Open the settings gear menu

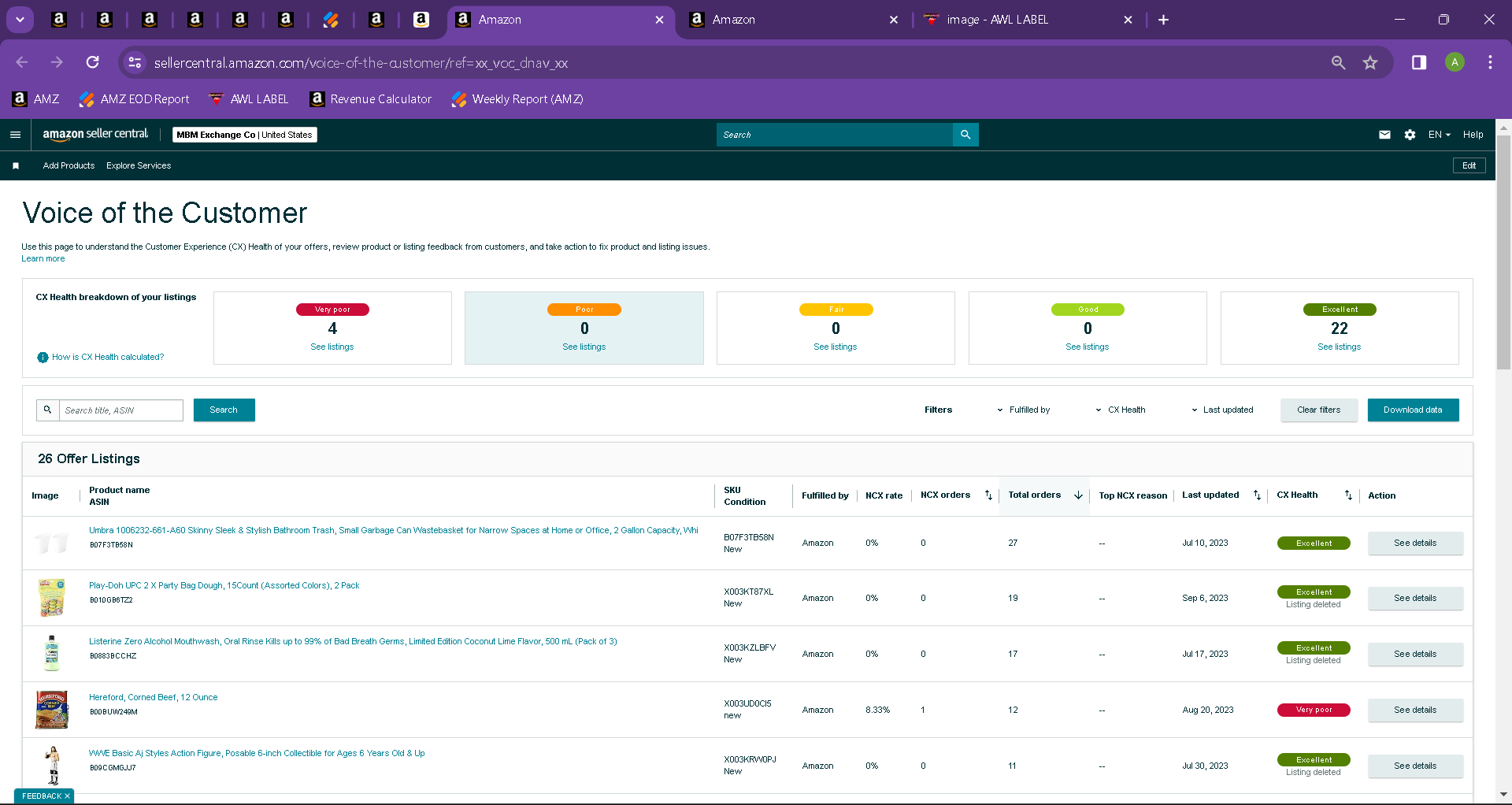click(1410, 135)
